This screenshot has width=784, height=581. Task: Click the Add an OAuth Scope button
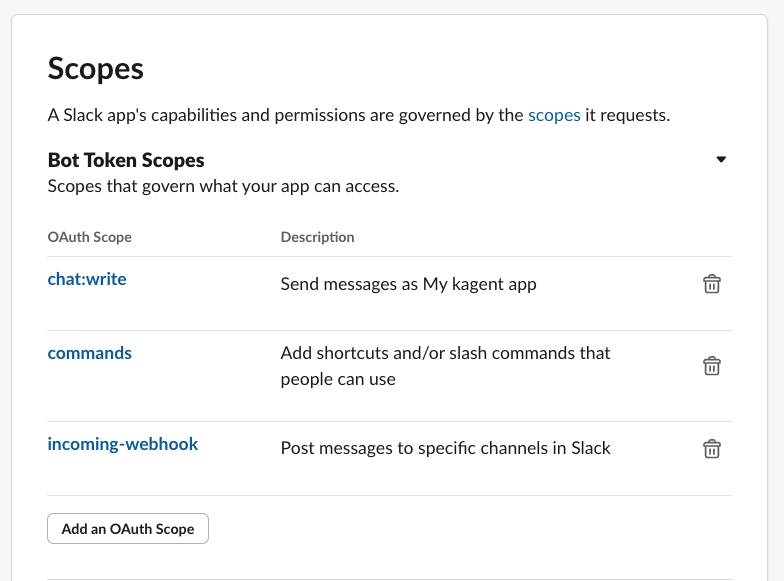point(128,528)
